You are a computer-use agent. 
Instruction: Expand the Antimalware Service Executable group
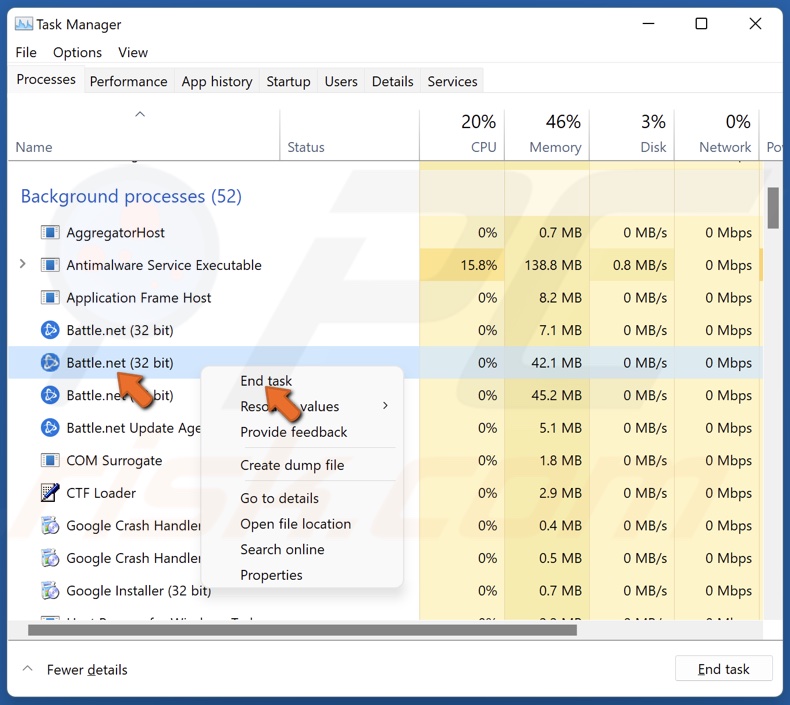pyautogui.click(x=22, y=264)
